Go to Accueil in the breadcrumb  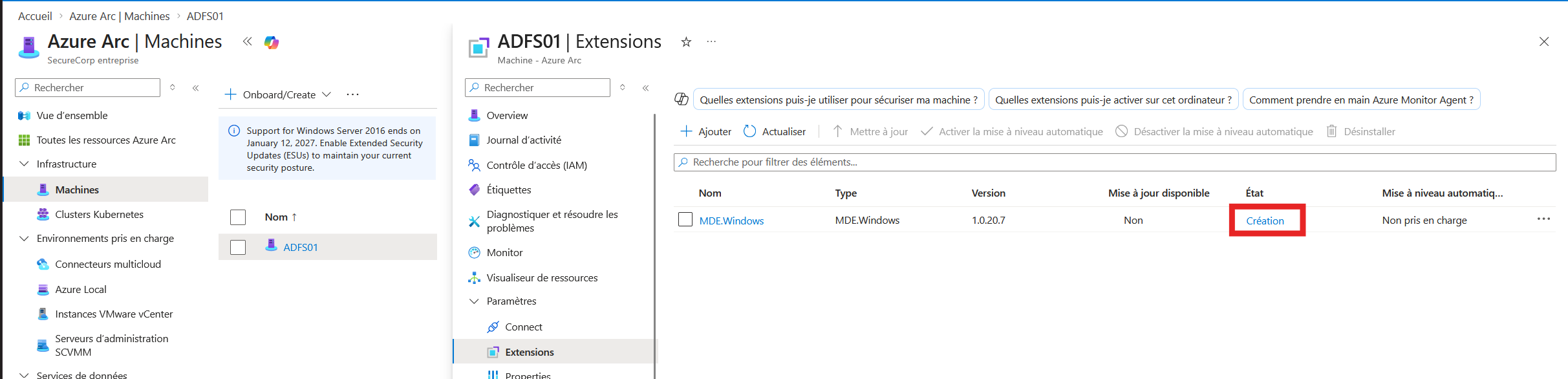click(35, 16)
